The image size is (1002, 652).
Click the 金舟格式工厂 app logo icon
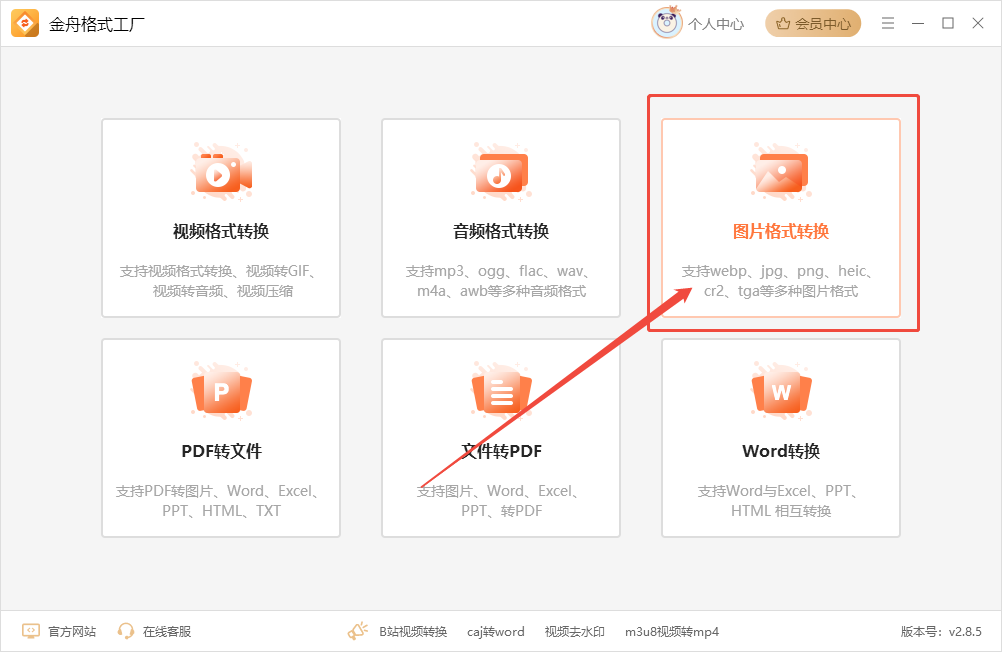25,24
